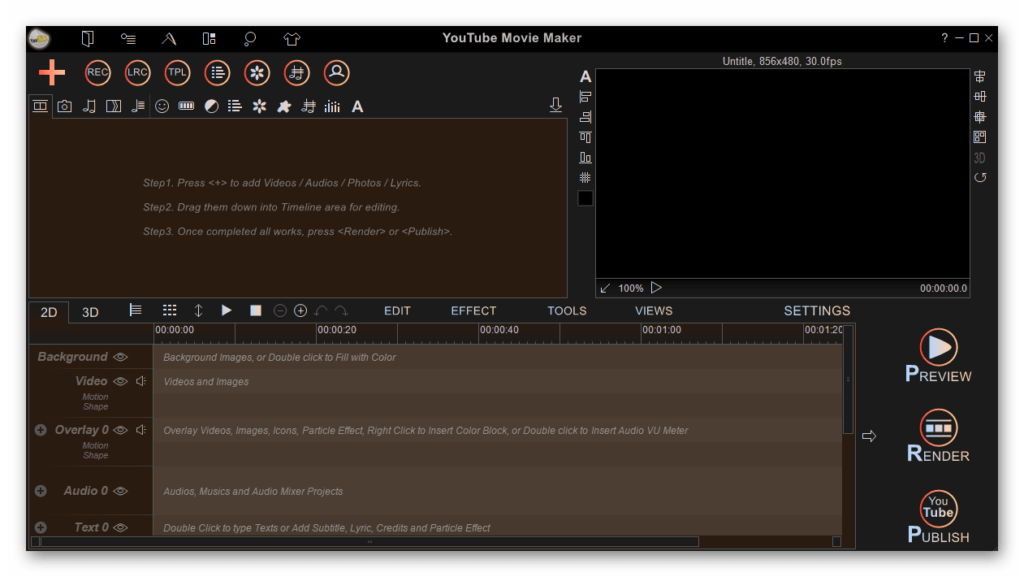Open the round user profile button
This screenshot has height=577, width=1024.
coord(337,72)
